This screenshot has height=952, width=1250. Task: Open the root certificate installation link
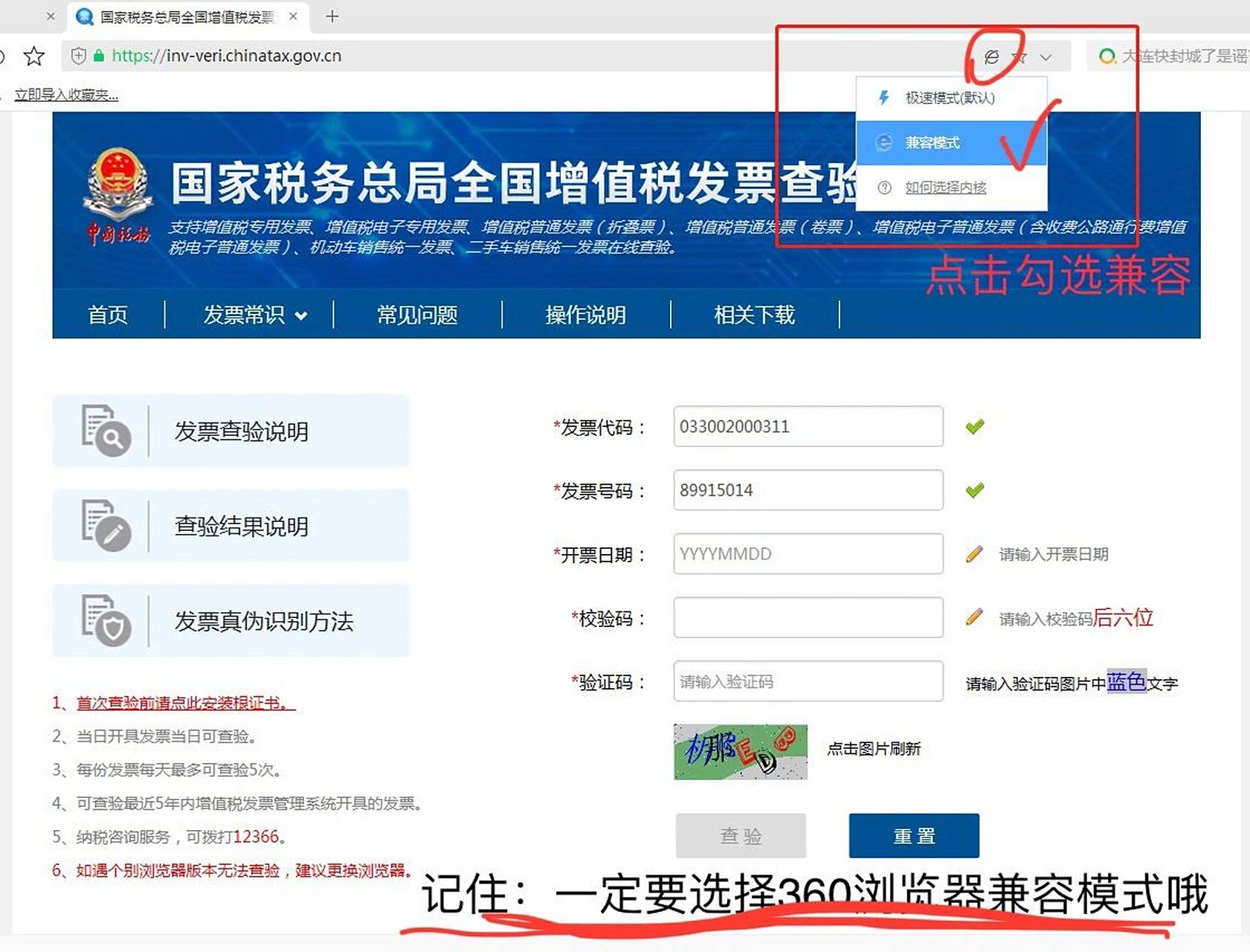point(184,703)
